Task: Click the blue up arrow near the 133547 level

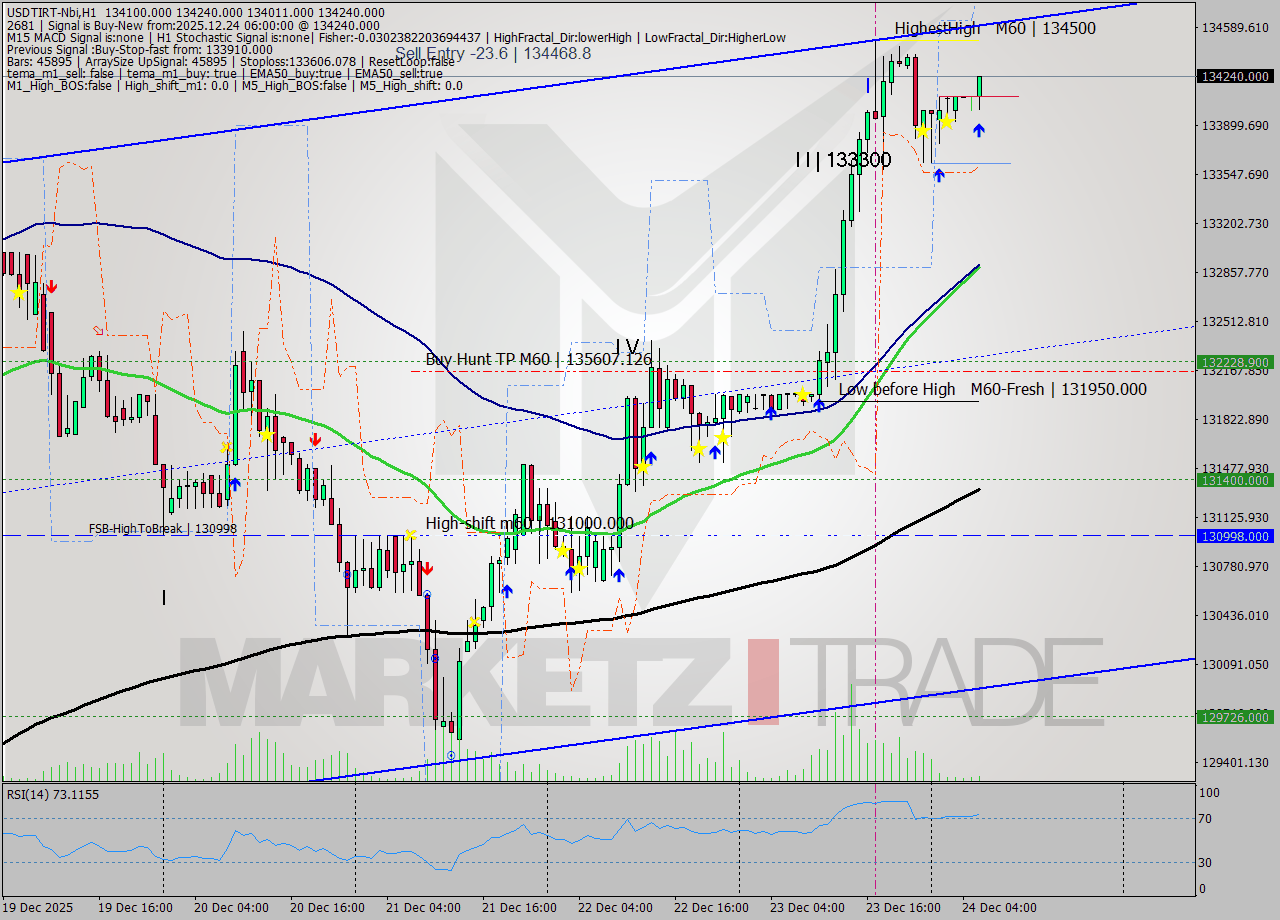Action: point(938,175)
